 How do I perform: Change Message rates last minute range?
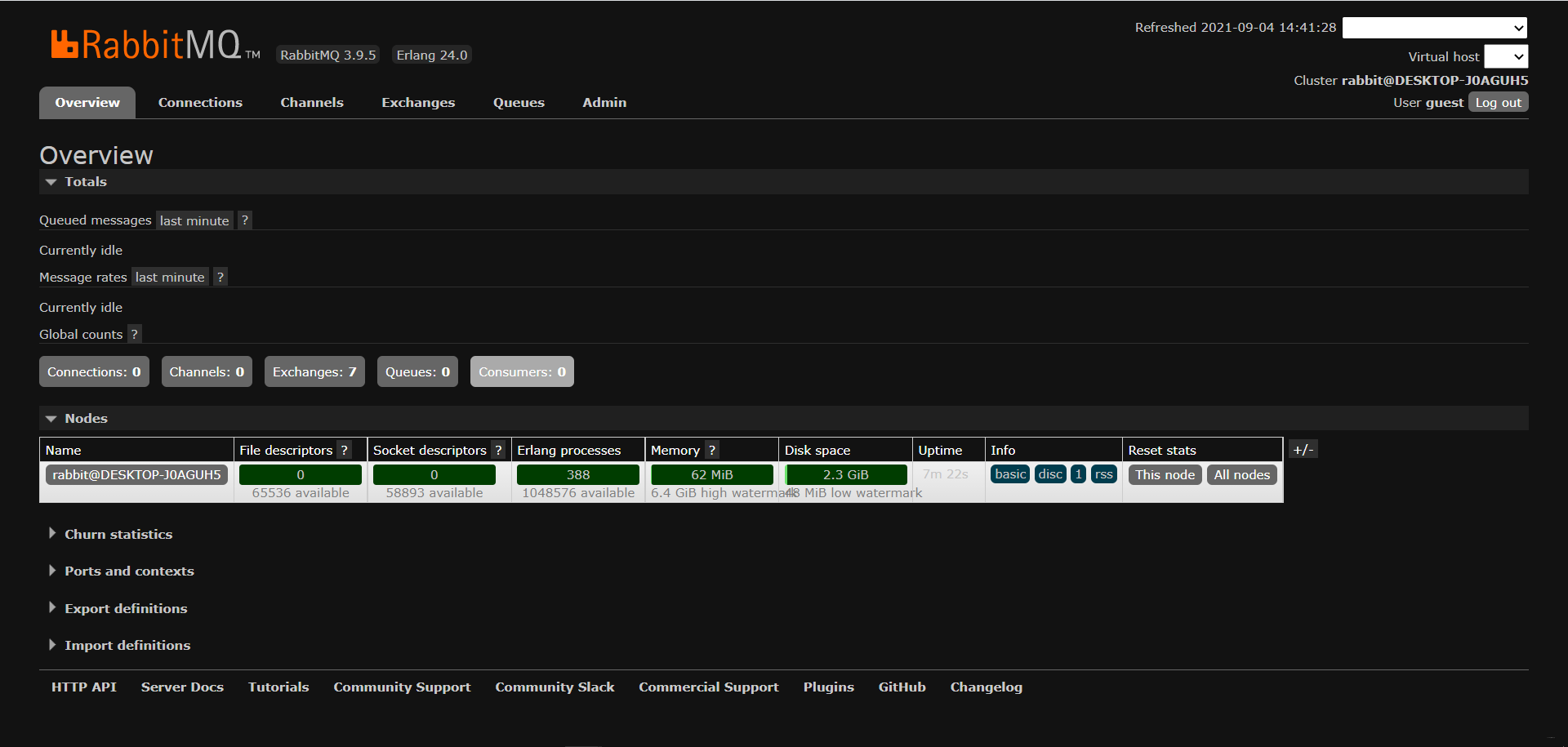pos(170,278)
